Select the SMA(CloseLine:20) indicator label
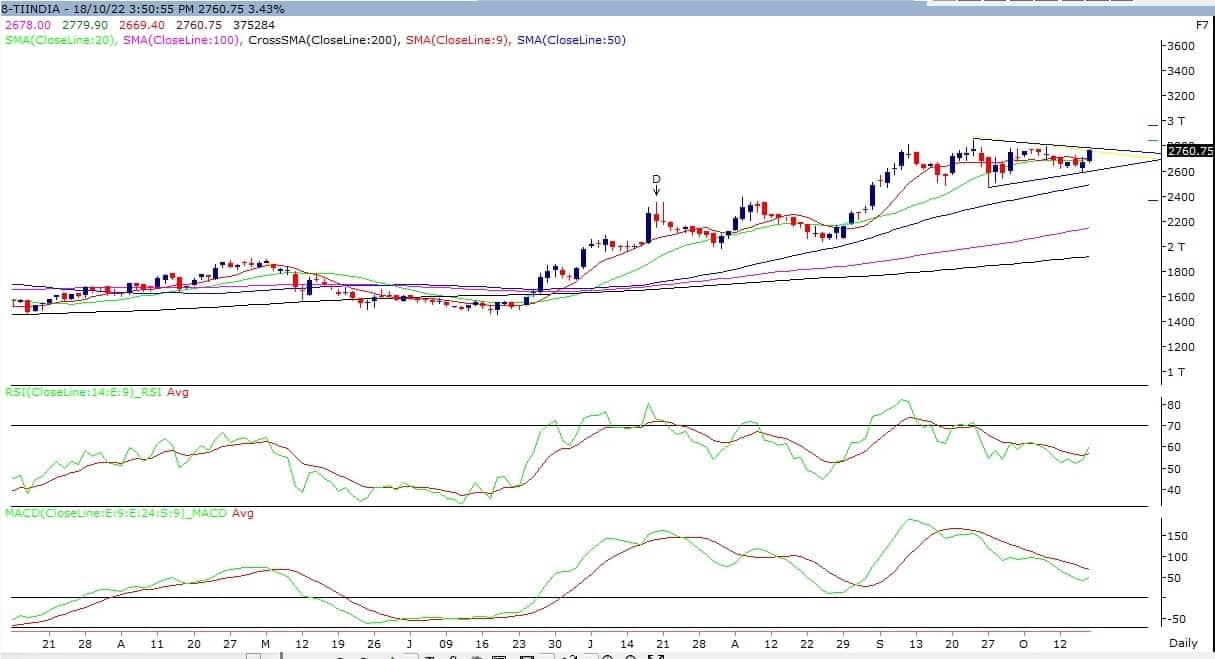 coord(60,40)
